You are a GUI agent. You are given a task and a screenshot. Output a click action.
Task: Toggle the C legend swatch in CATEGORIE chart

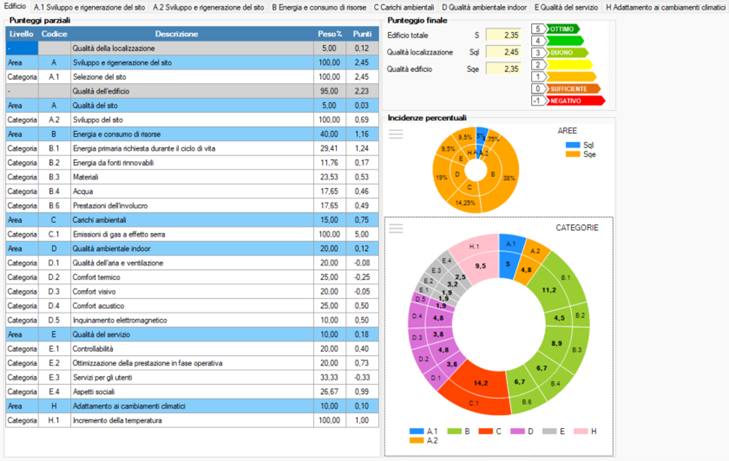tap(485, 431)
